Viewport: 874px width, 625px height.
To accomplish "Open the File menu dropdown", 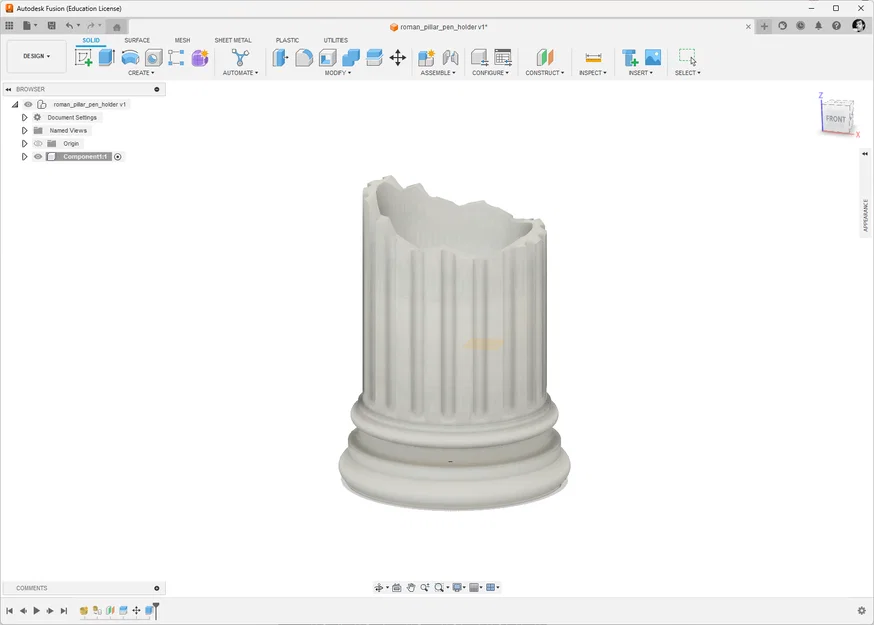I will point(30,26).
